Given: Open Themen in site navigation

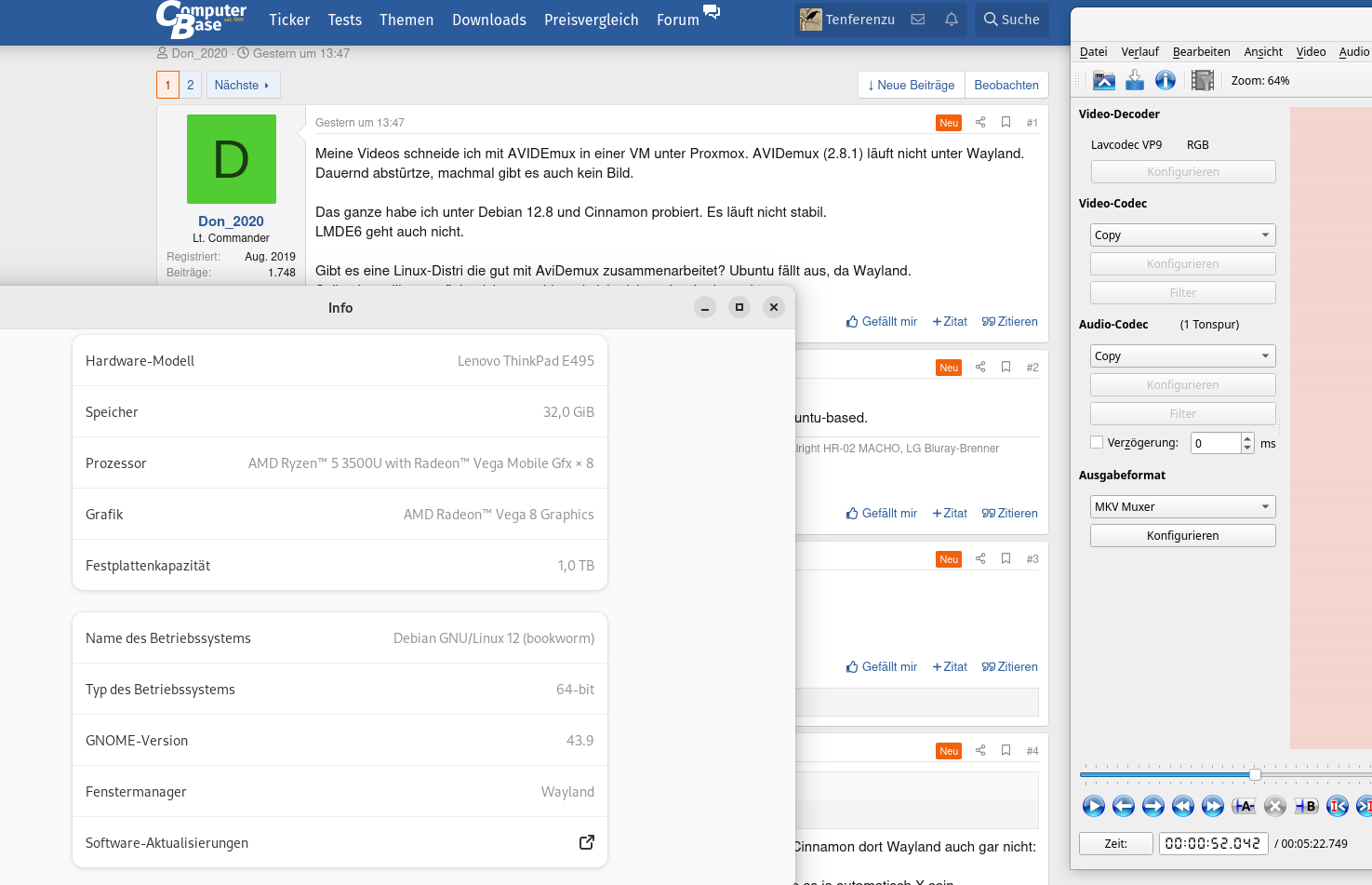Looking at the screenshot, I should [406, 20].
